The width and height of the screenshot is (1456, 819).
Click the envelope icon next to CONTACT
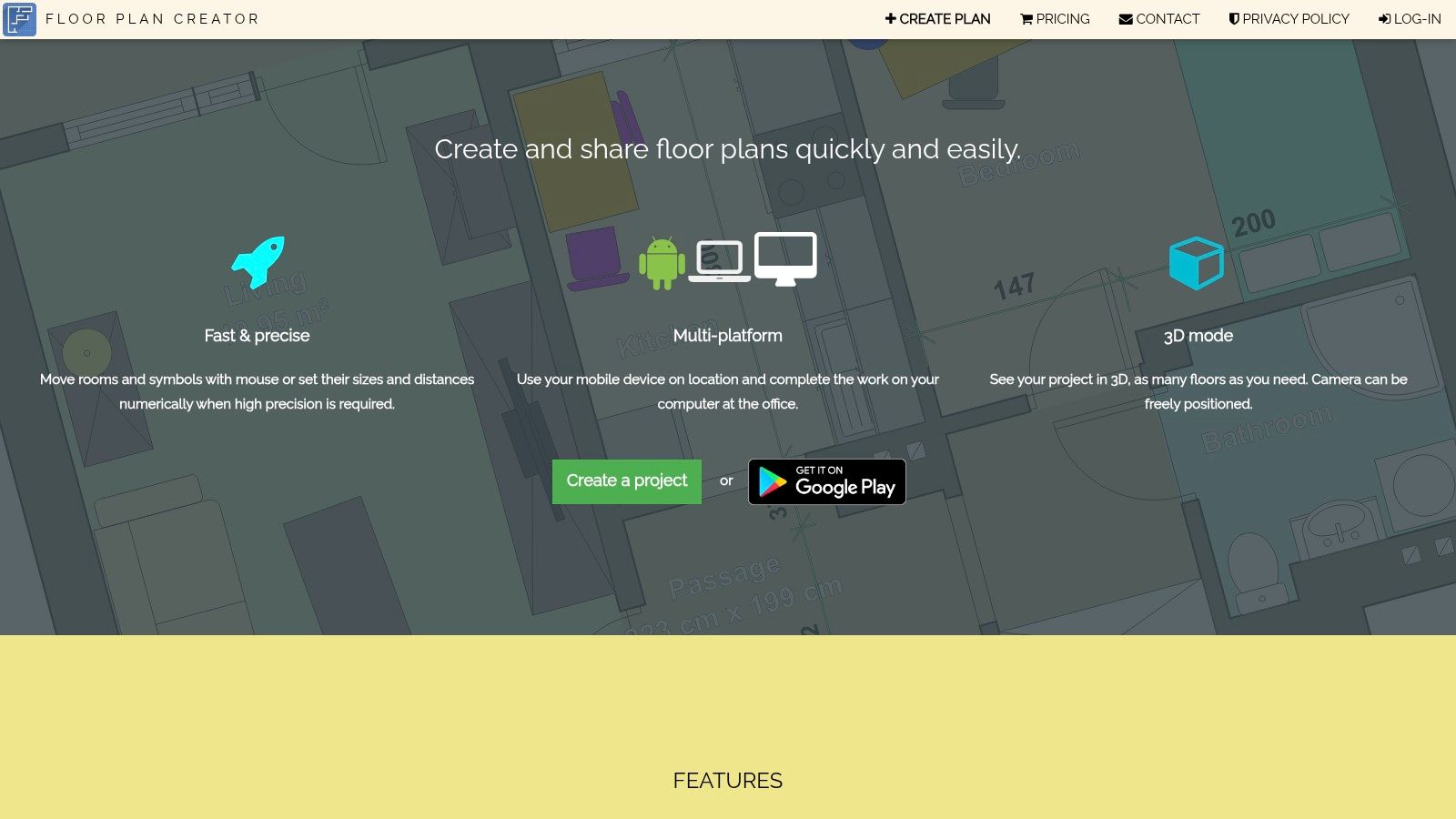(x=1126, y=18)
